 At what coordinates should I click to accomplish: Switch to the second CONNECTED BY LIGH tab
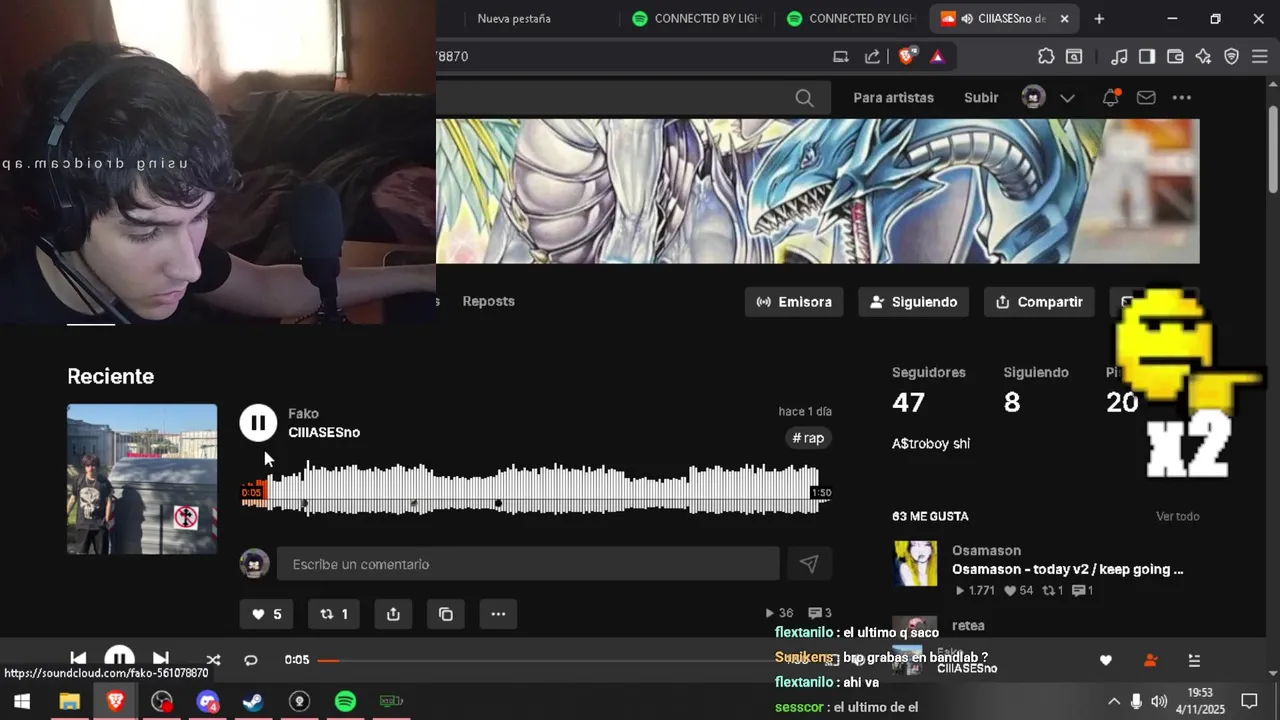(x=851, y=18)
